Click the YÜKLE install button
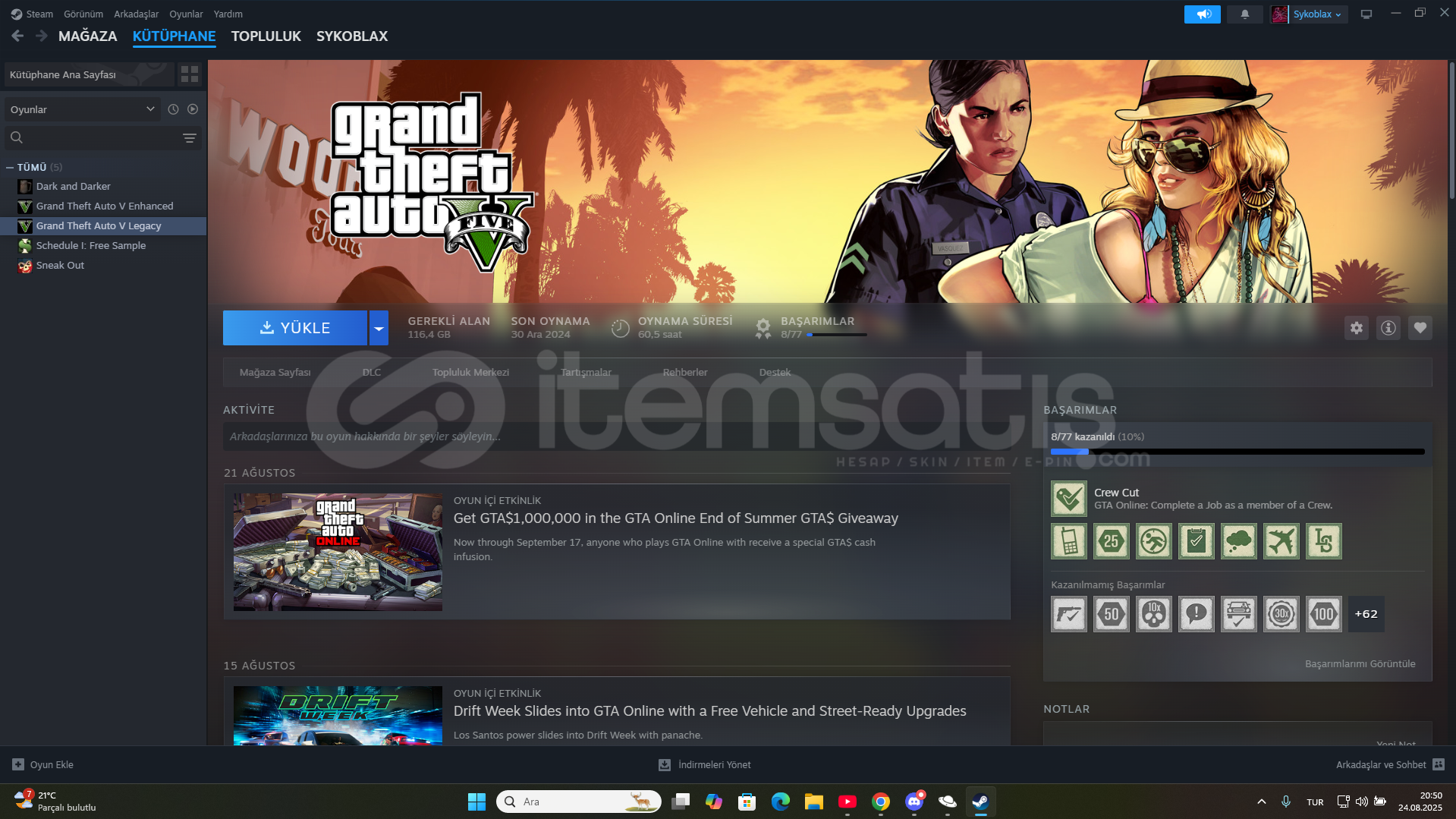The image size is (1456, 819). pyautogui.click(x=295, y=328)
